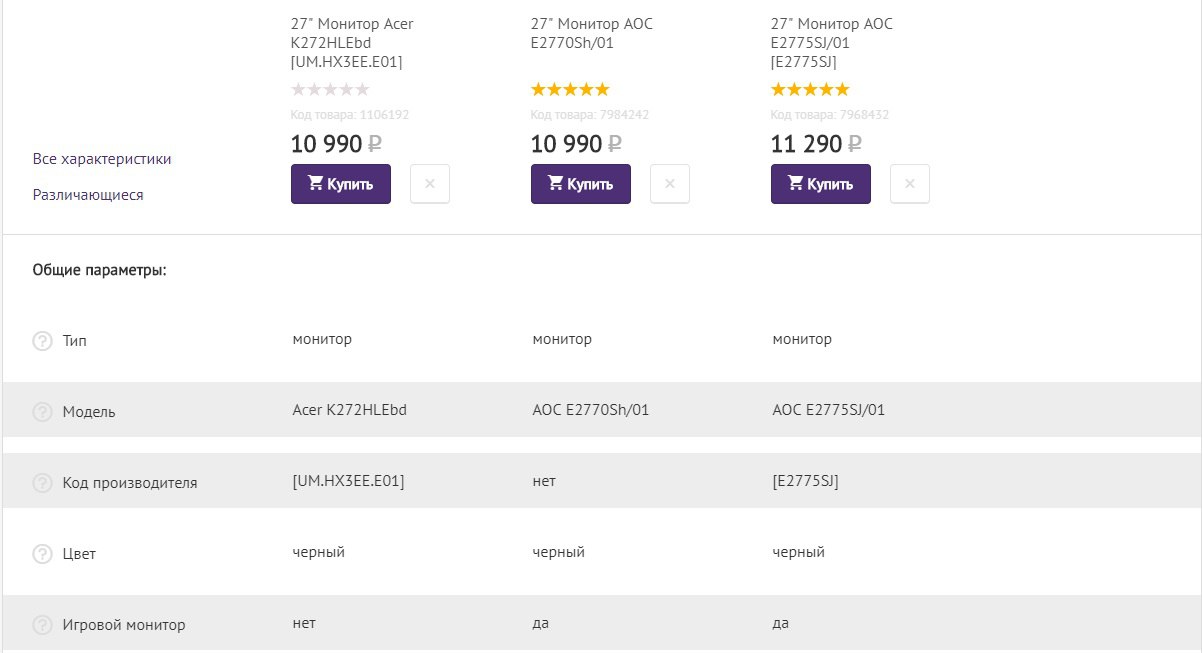This screenshot has height=653, width=1202.
Task: Open the Acer K272HLEbd product title link
Action: click(352, 43)
